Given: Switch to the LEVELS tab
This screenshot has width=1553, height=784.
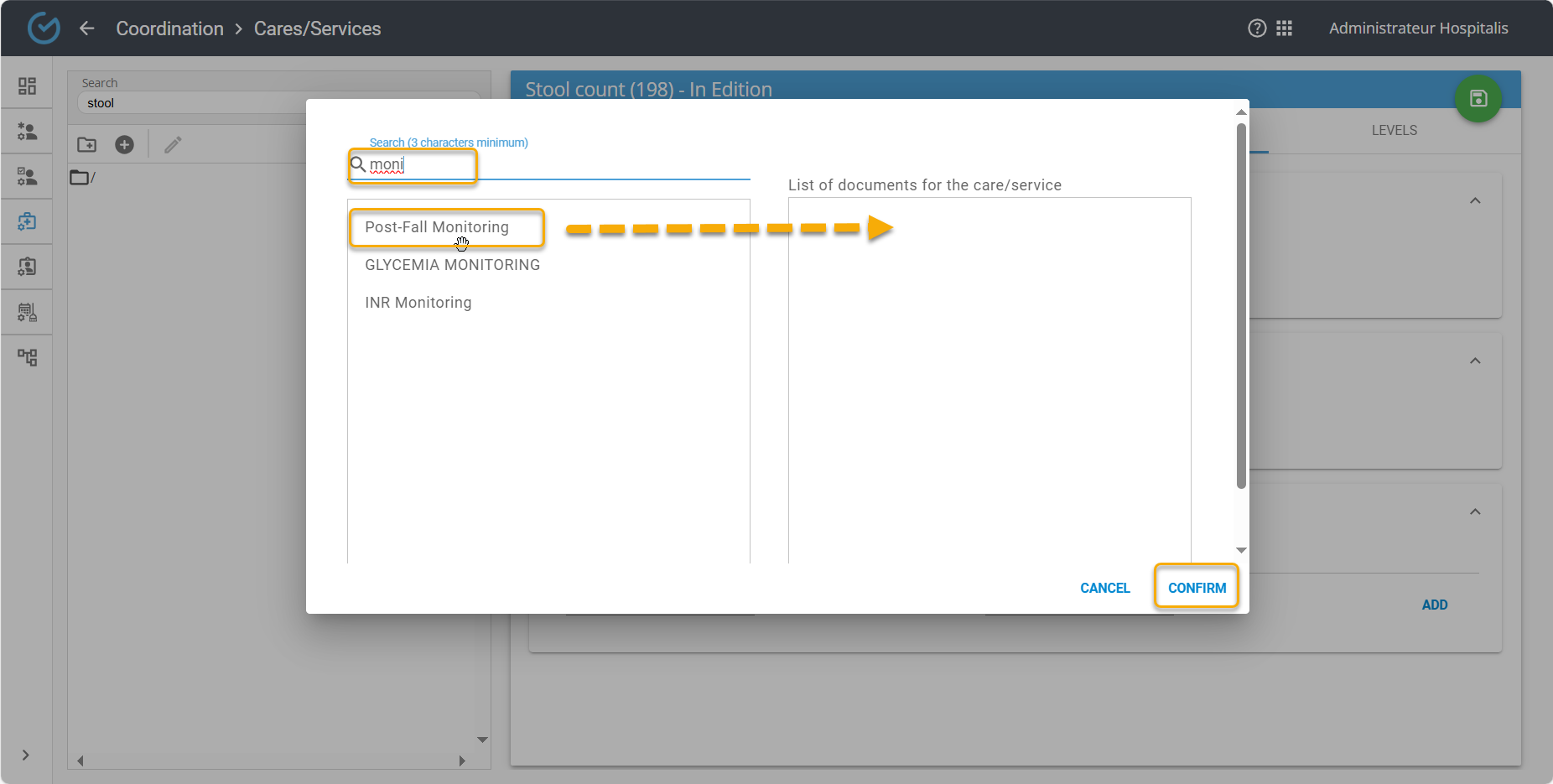Looking at the screenshot, I should coord(1394,131).
